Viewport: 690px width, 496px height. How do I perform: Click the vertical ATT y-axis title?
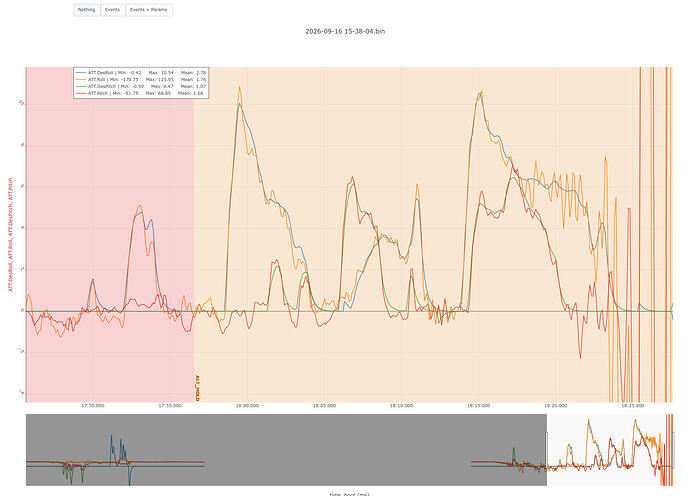pos(11,235)
